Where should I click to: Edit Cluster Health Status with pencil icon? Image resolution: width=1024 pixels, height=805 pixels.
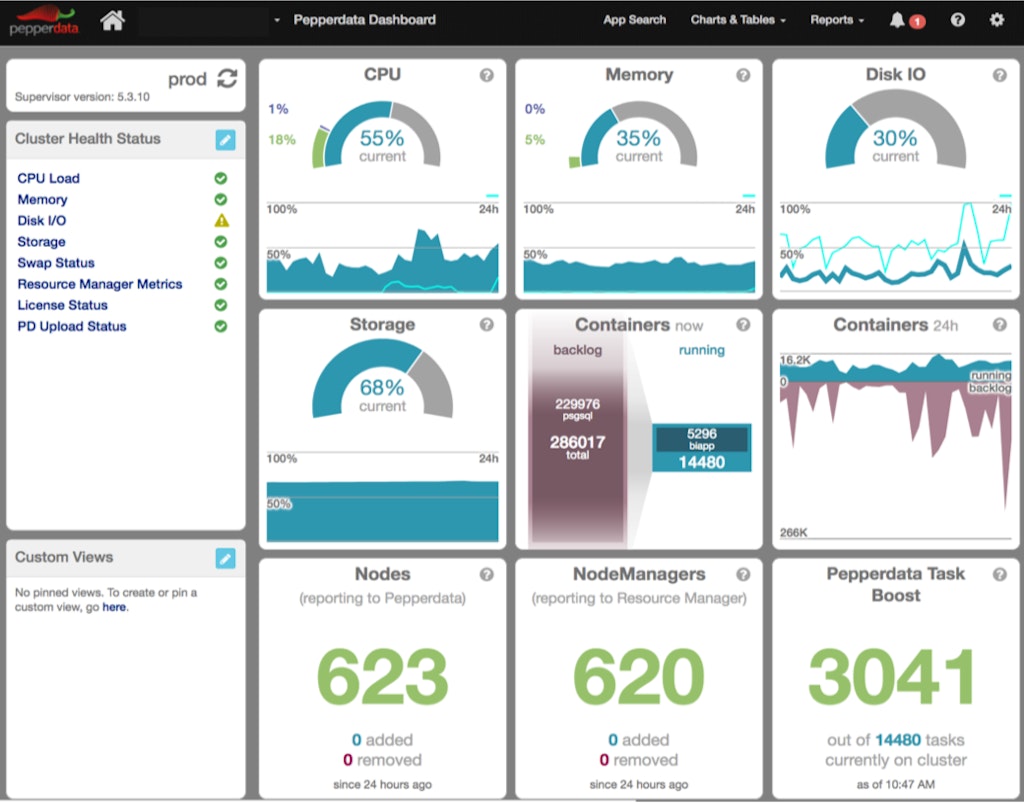click(x=225, y=139)
